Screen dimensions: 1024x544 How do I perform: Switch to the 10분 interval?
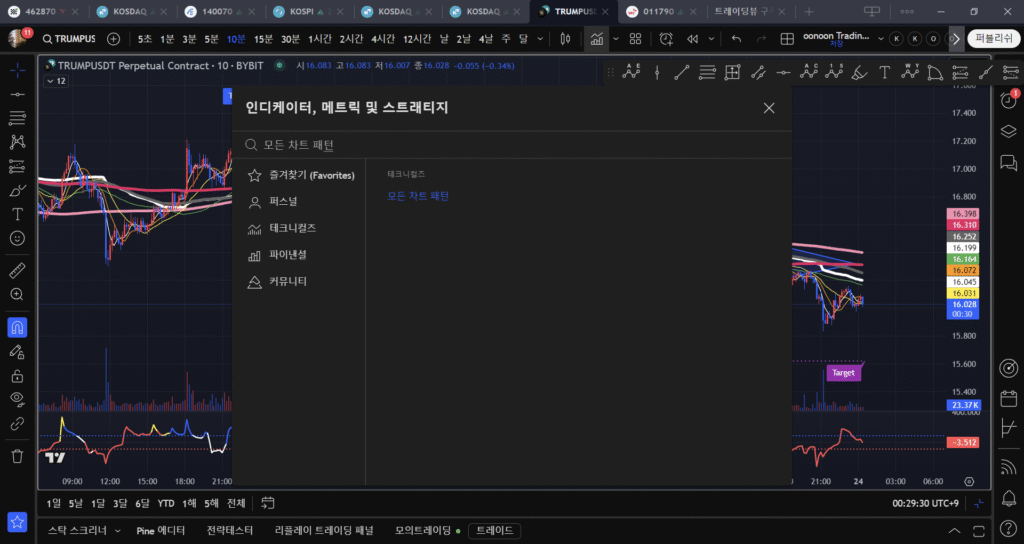(236, 39)
